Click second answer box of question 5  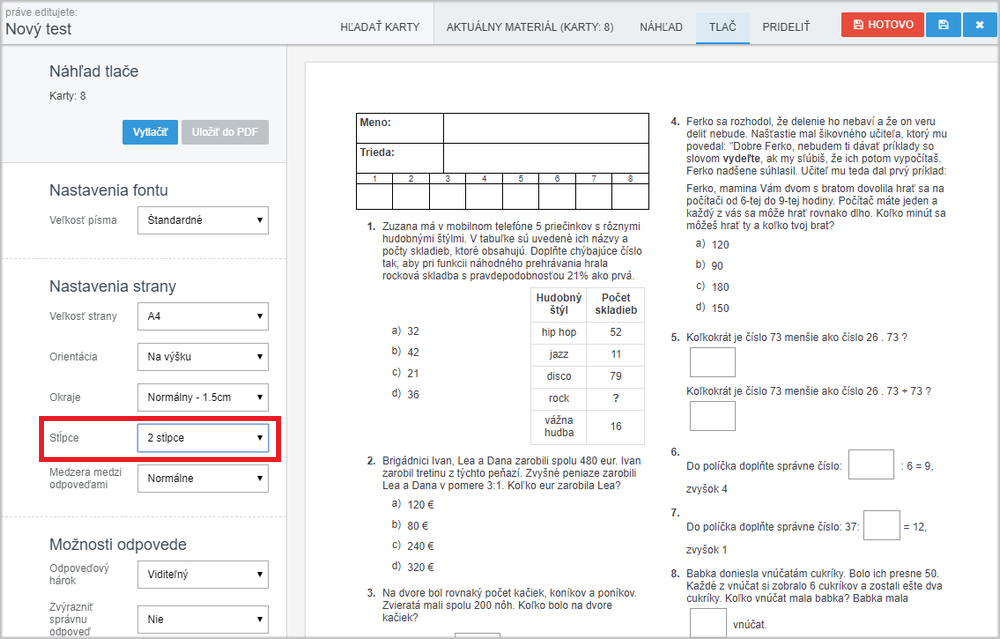(x=712, y=416)
